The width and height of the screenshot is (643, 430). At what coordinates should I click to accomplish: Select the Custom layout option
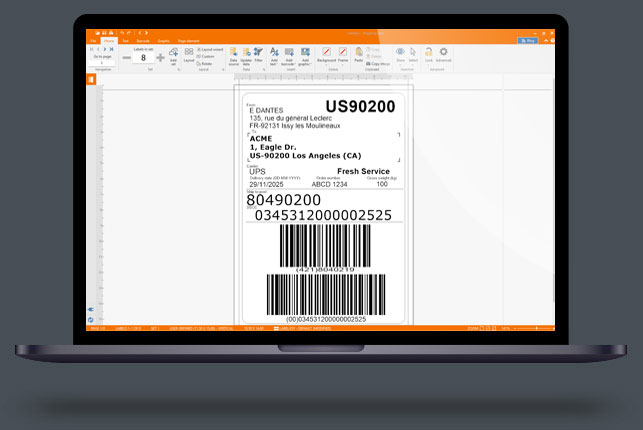207,55
